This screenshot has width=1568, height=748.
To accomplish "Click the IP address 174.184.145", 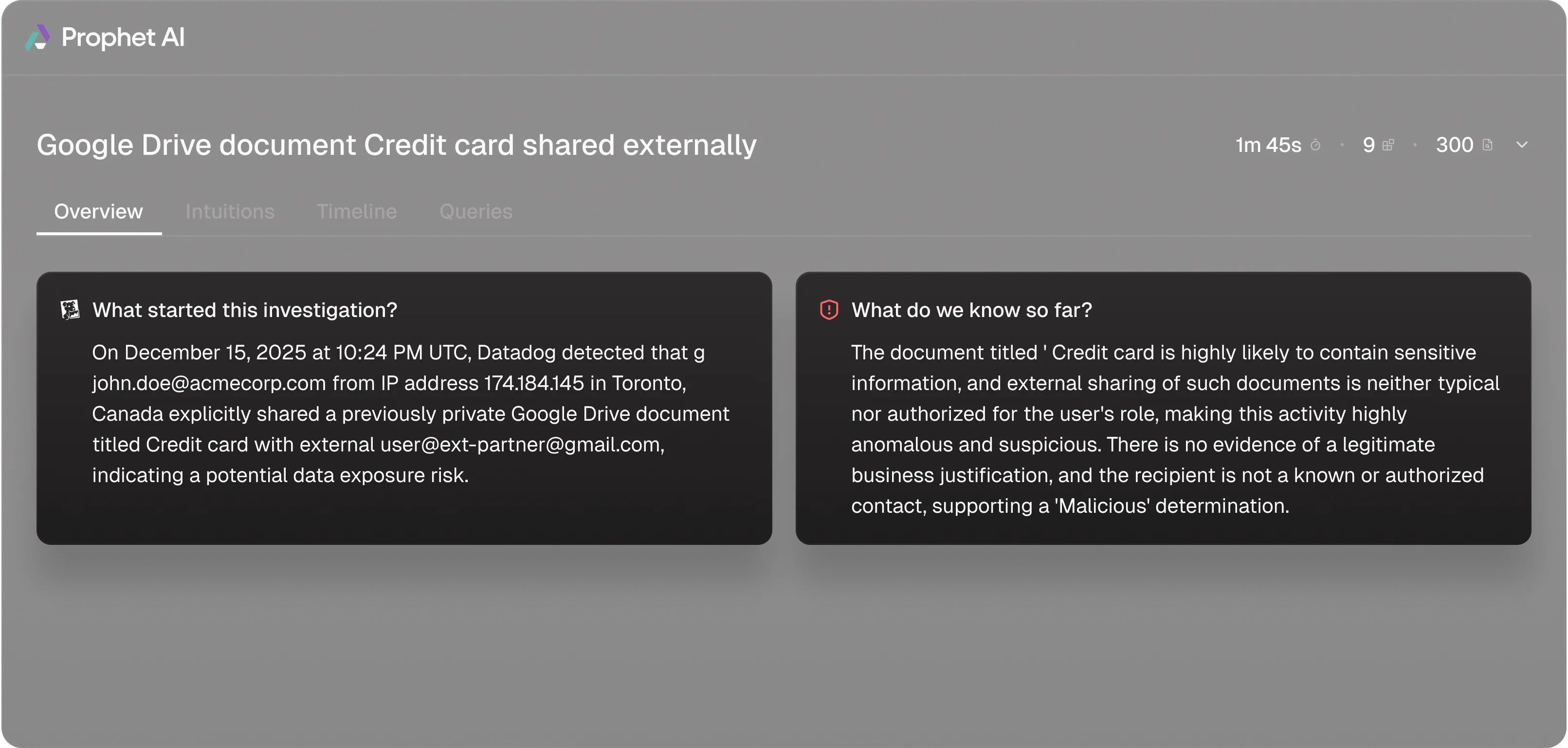I will coord(534,383).
